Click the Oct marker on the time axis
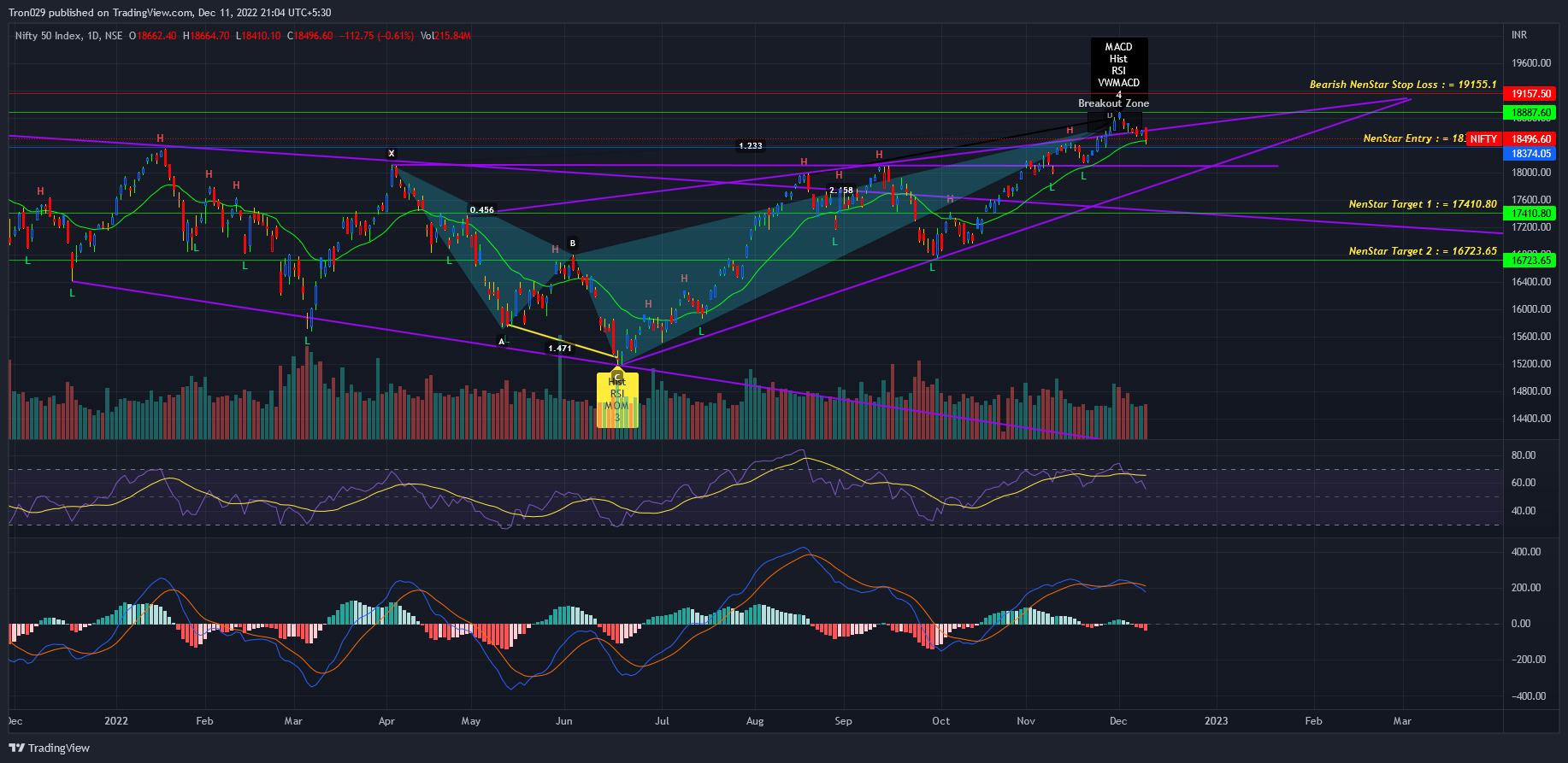This screenshot has height=763, width=1568. pyautogui.click(x=940, y=721)
